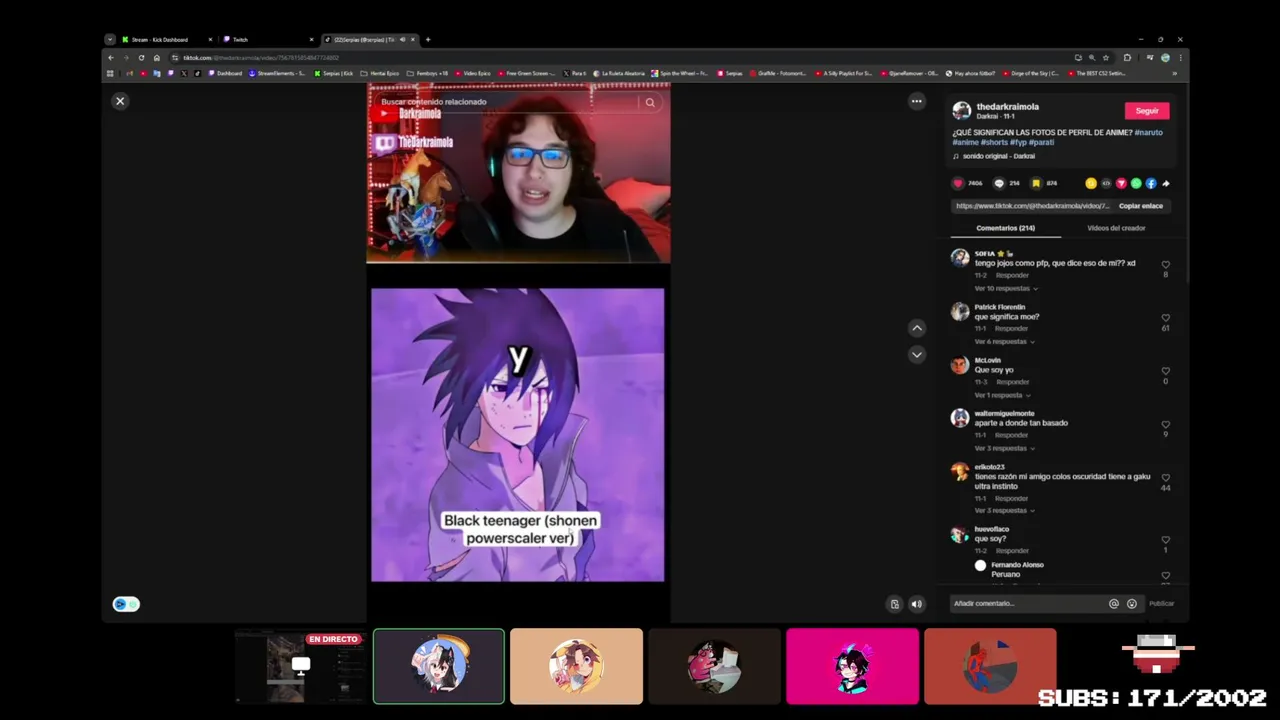
Task: Go to the previous video with up arrow
Action: (x=916, y=328)
